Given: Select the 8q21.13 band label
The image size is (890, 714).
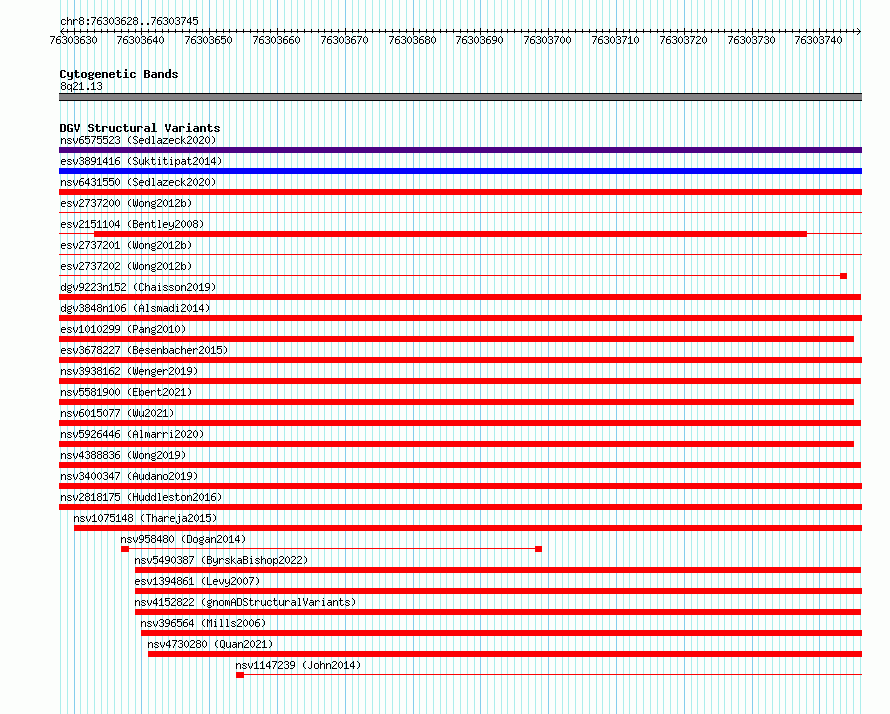Looking at the screenshot, I should pos(81,86).
